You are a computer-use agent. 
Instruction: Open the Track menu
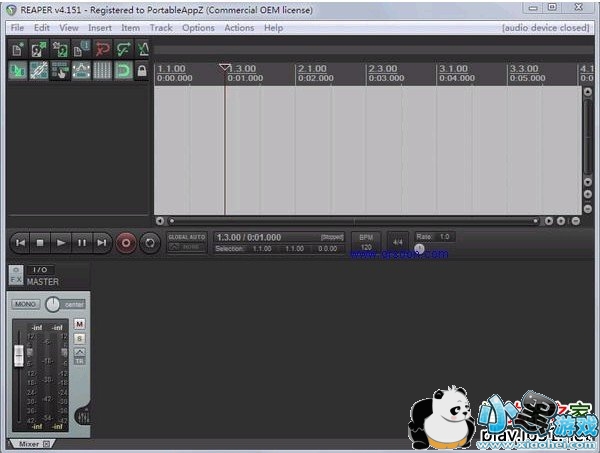point(161,28)
